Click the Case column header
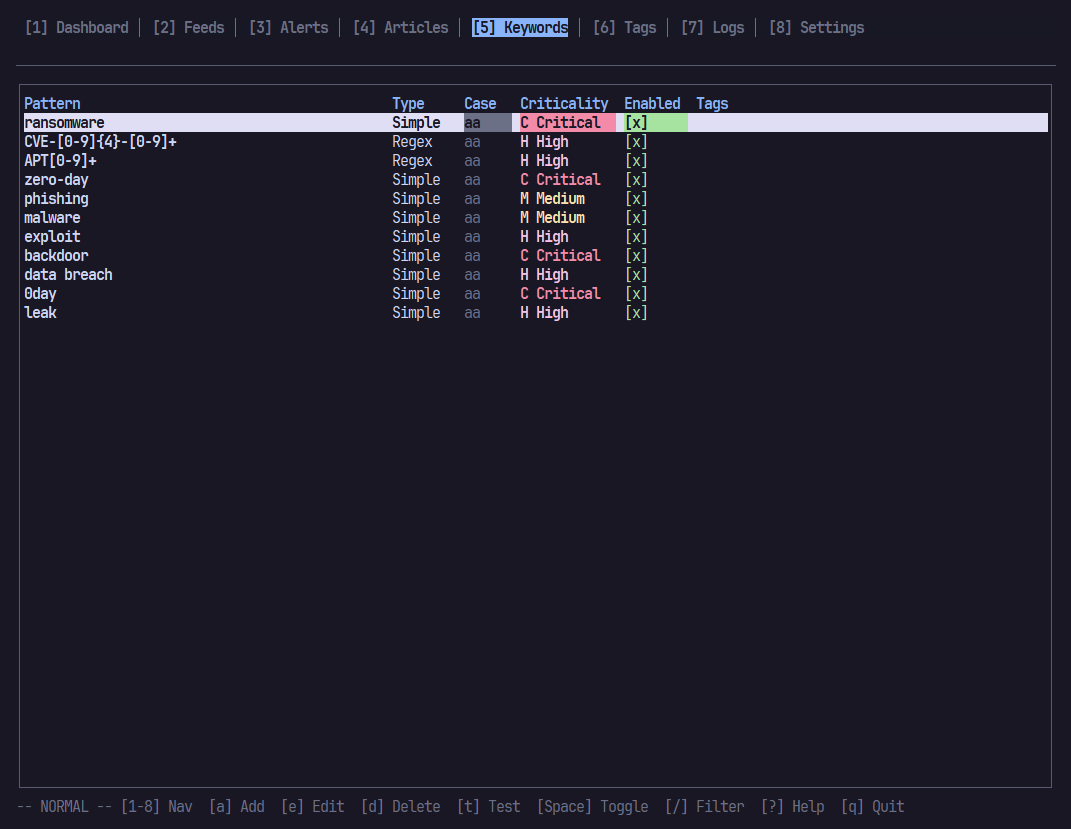This screenshot has width=1071, height=829. [x=480, y=104]
